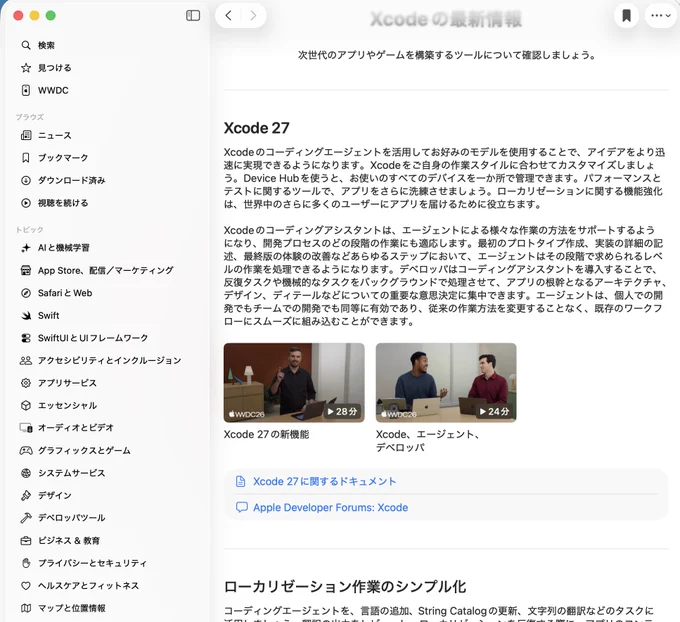Click the heart icon beside ヘルスケアとフィットネス

click(26, 586)
